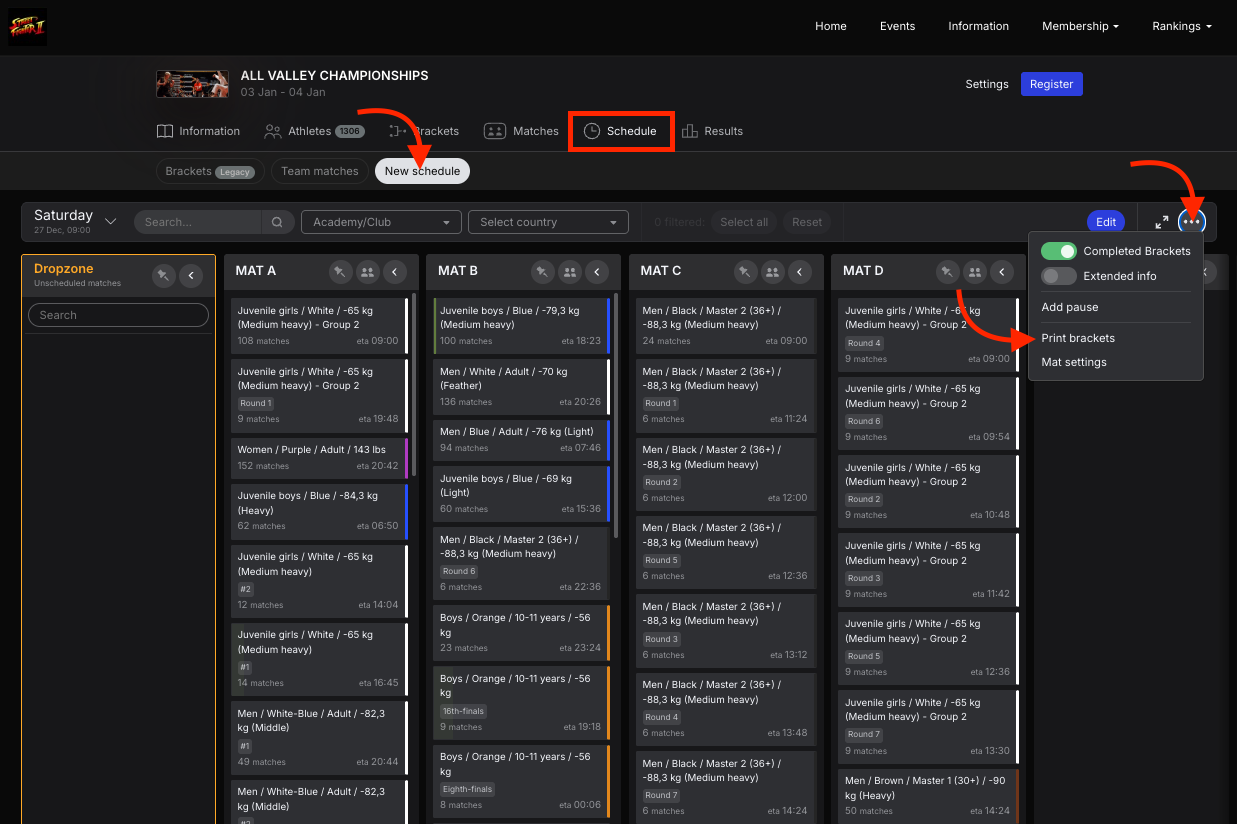
Task: Select Juvenile boys / Blue / -69 kg card
Action: coord(521,493)
